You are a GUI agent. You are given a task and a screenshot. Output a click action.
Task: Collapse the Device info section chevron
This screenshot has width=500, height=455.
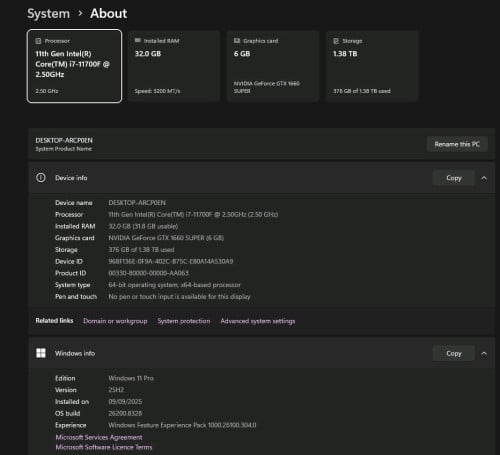(484, 178)
